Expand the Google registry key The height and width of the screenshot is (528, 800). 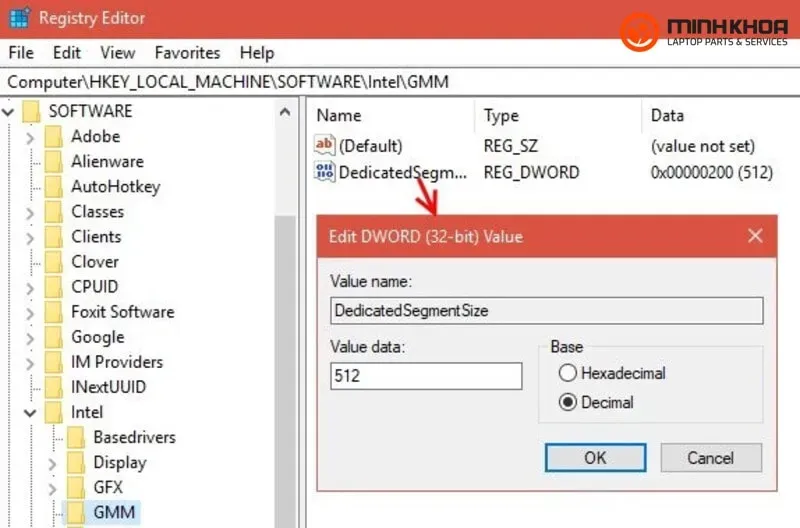(x=30, y=337)
